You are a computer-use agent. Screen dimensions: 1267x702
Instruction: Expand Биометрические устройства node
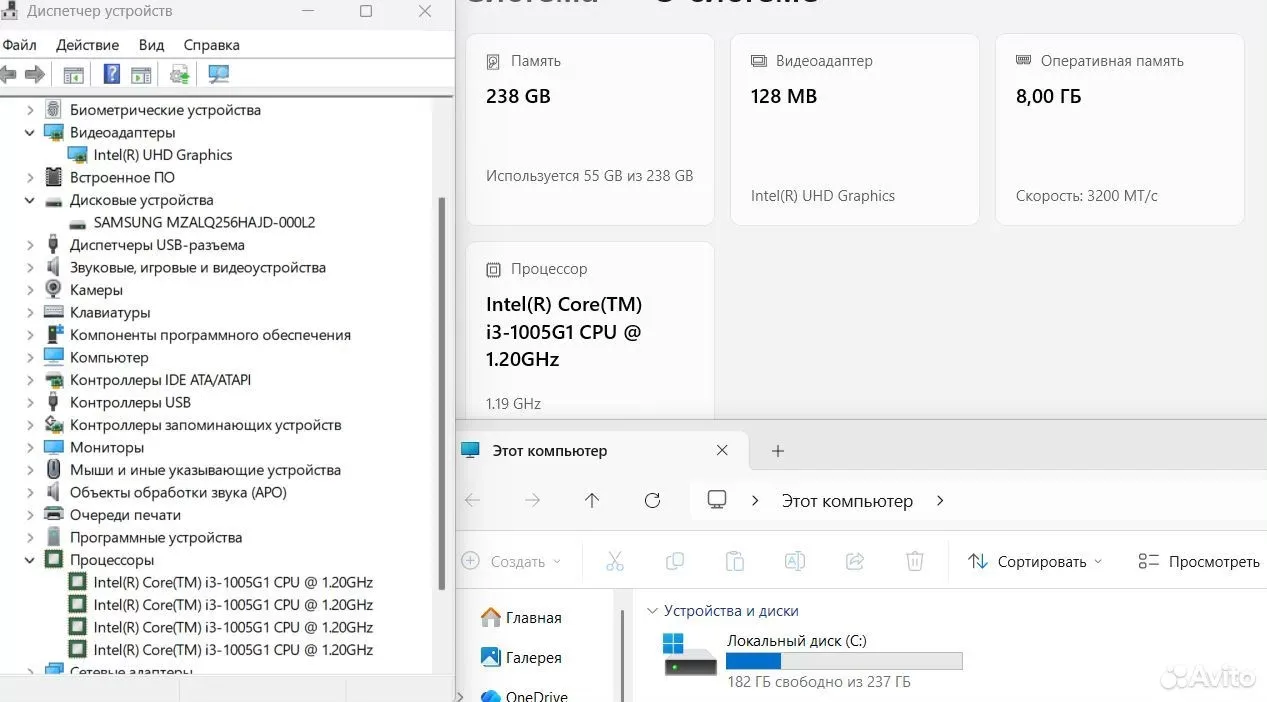tap(30, 110)
